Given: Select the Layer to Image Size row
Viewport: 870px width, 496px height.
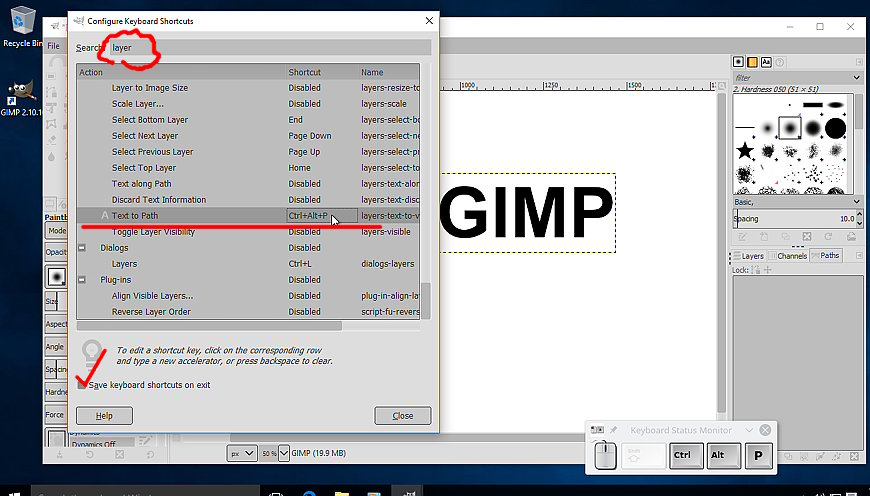Looking at the screenshot, I should point(248,88).
